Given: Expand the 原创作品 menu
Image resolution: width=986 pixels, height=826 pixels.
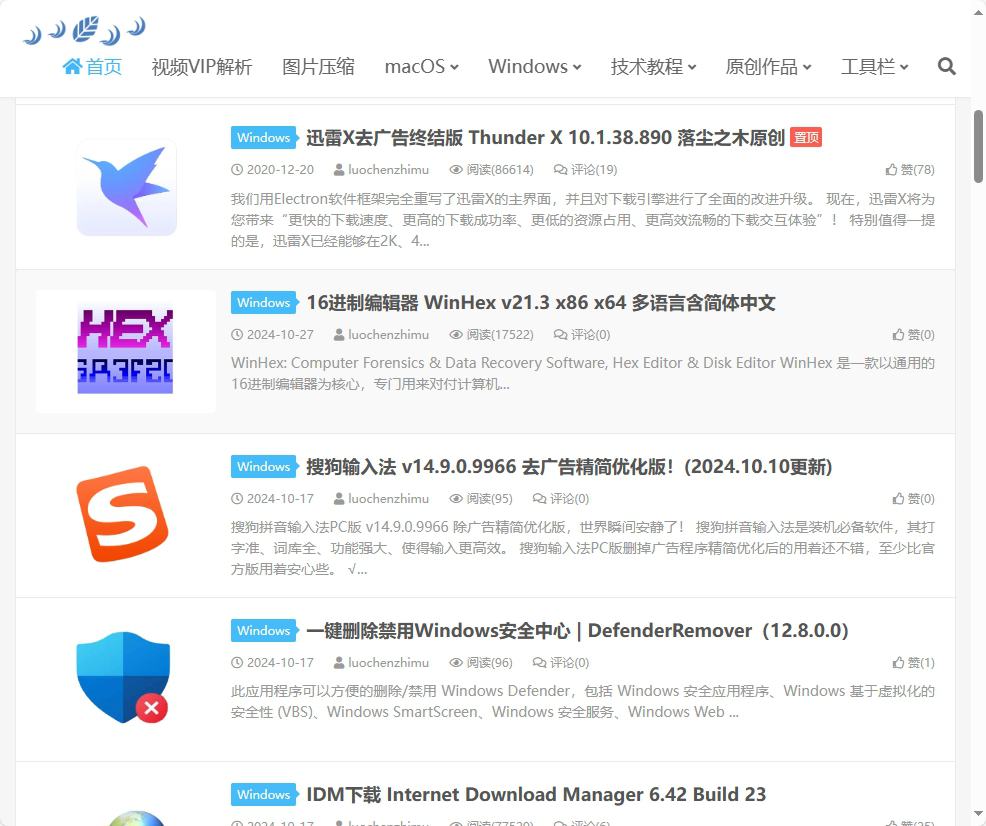Looking at the screenshot, I should [768, 67].
